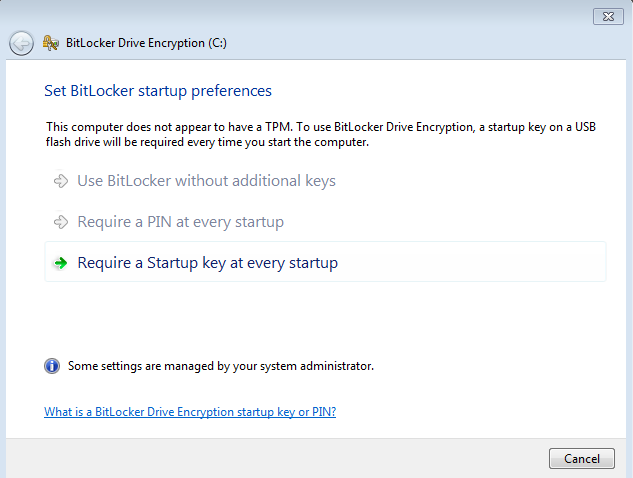Click the green arrow beside Startup key option
633x478 pixels.
tap(61, 263)
